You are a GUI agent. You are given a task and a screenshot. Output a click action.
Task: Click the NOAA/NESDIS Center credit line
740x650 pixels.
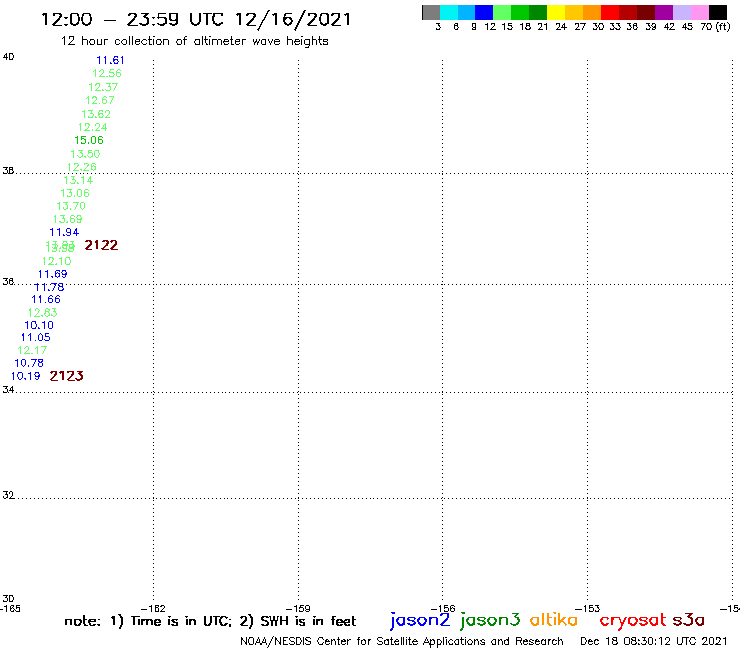click(402, 642)
